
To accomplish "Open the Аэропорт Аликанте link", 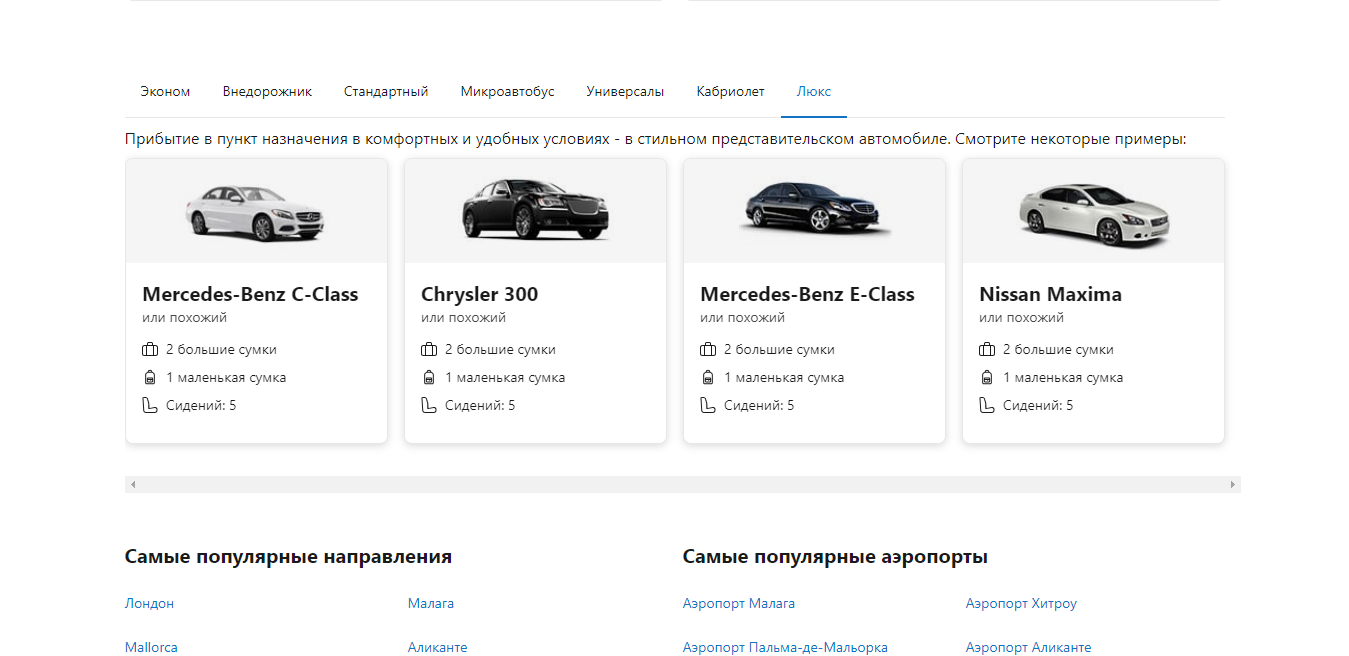I will (x=1028, y=647).
